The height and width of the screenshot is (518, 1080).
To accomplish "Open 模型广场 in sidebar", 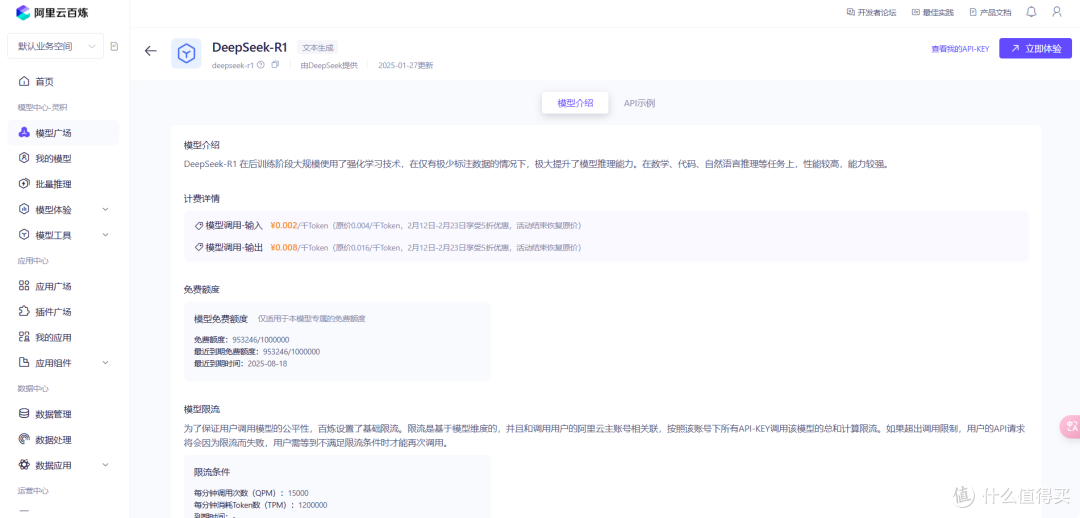I will click(63, 133).
